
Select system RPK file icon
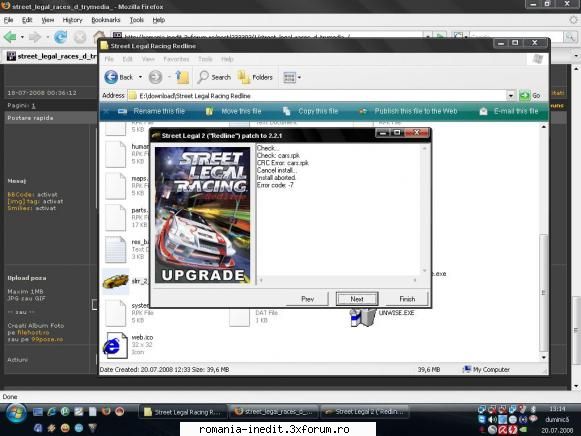(x=116, y=313)
